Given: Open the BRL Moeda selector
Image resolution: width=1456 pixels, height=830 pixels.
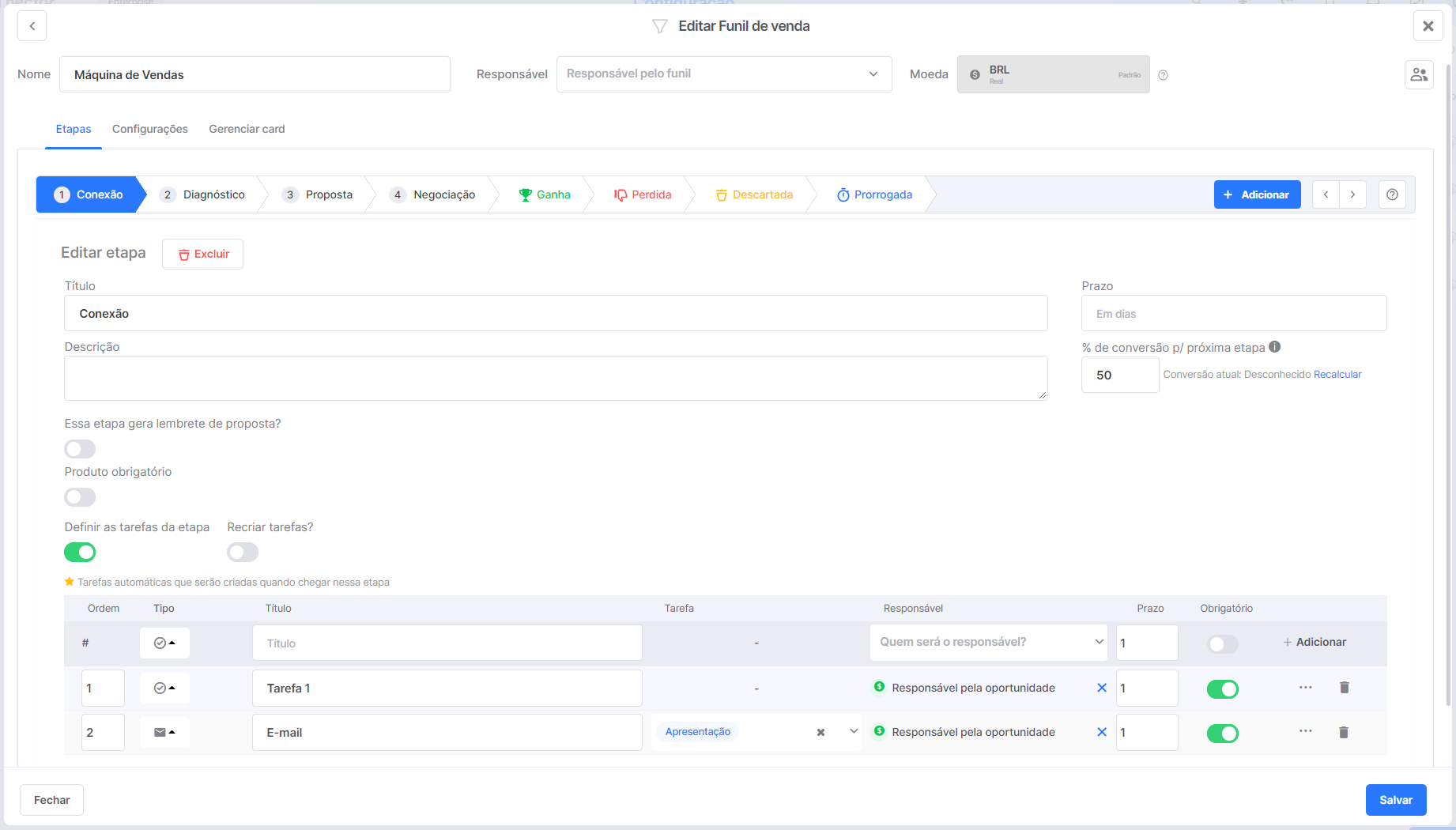Looking at the screenshot, I should tap(1053, 74).
